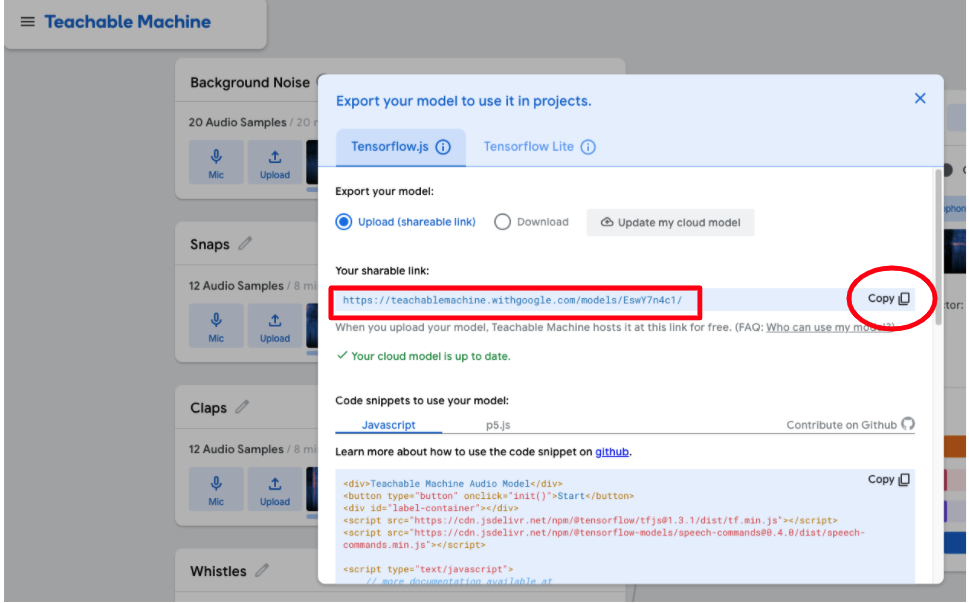The image size is (969, 603).
Task: Click the 'Export your model:' label
Action: tap(384, 192)
